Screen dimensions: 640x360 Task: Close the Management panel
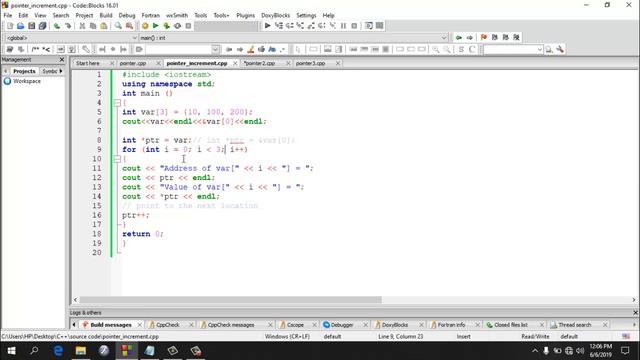(x=62, y=60)
